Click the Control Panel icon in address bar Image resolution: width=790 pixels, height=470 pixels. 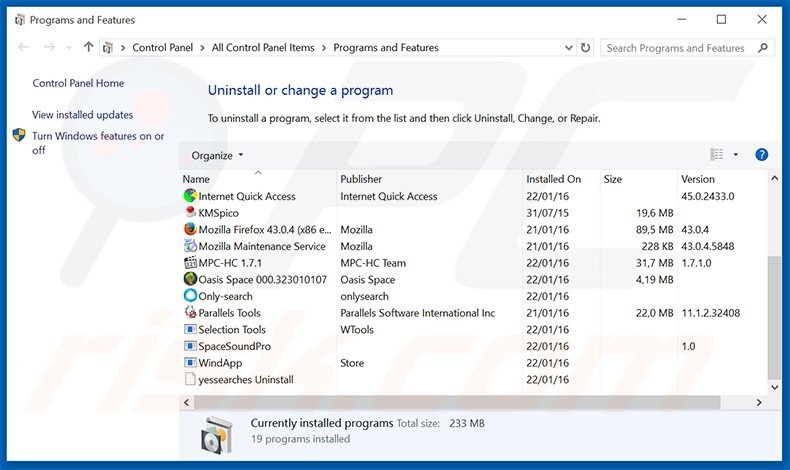click(x=107, y=48)
